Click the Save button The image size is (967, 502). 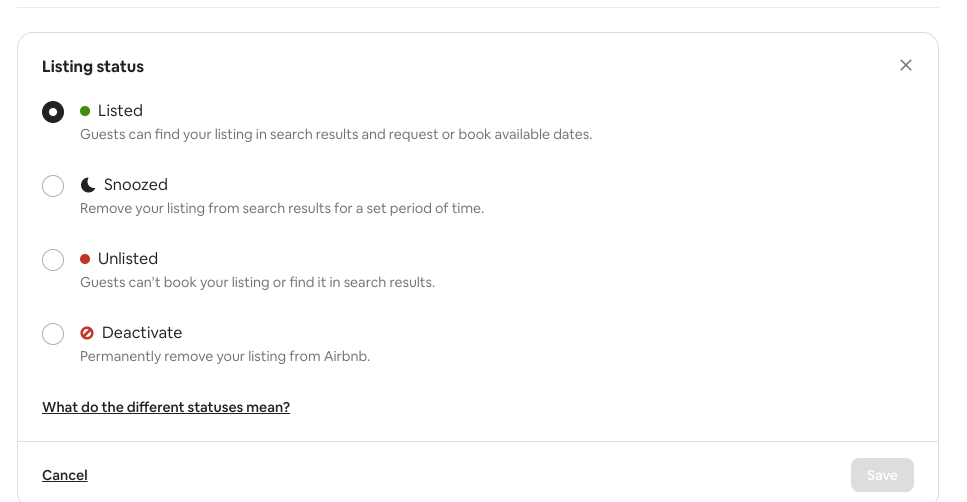tap(882, 475)
